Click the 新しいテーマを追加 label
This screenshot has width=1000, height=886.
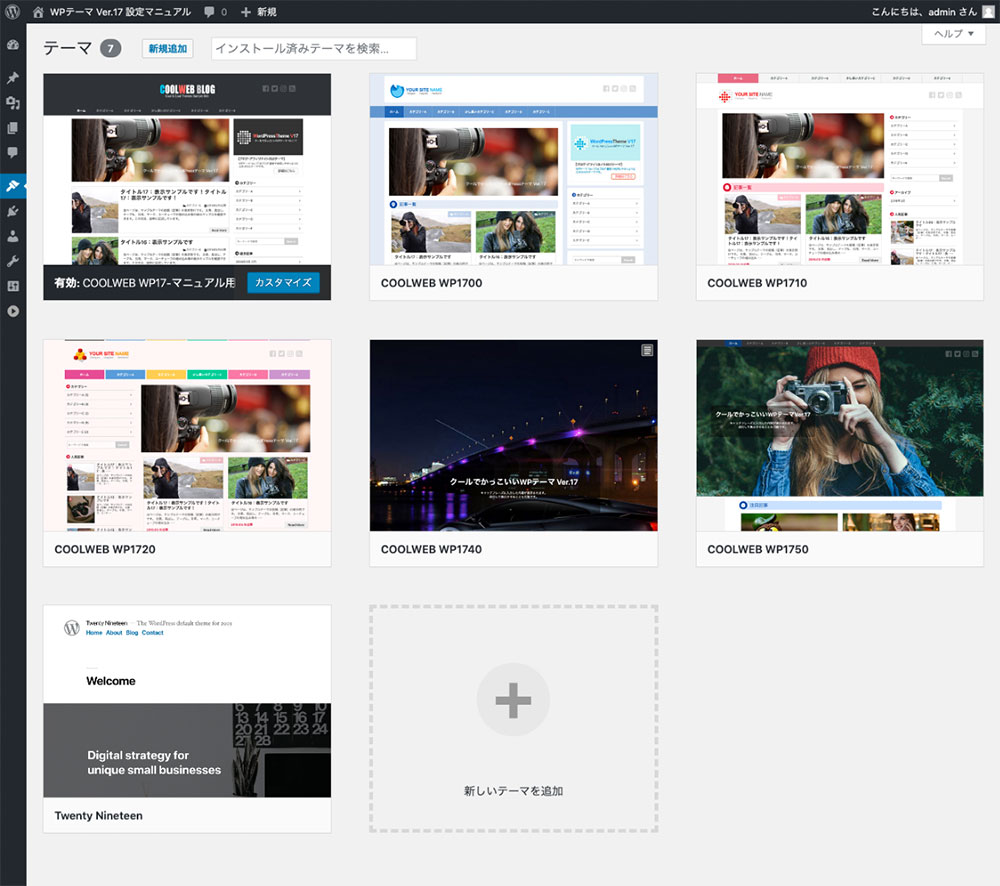pyautogui.click(x=513, y=791)
